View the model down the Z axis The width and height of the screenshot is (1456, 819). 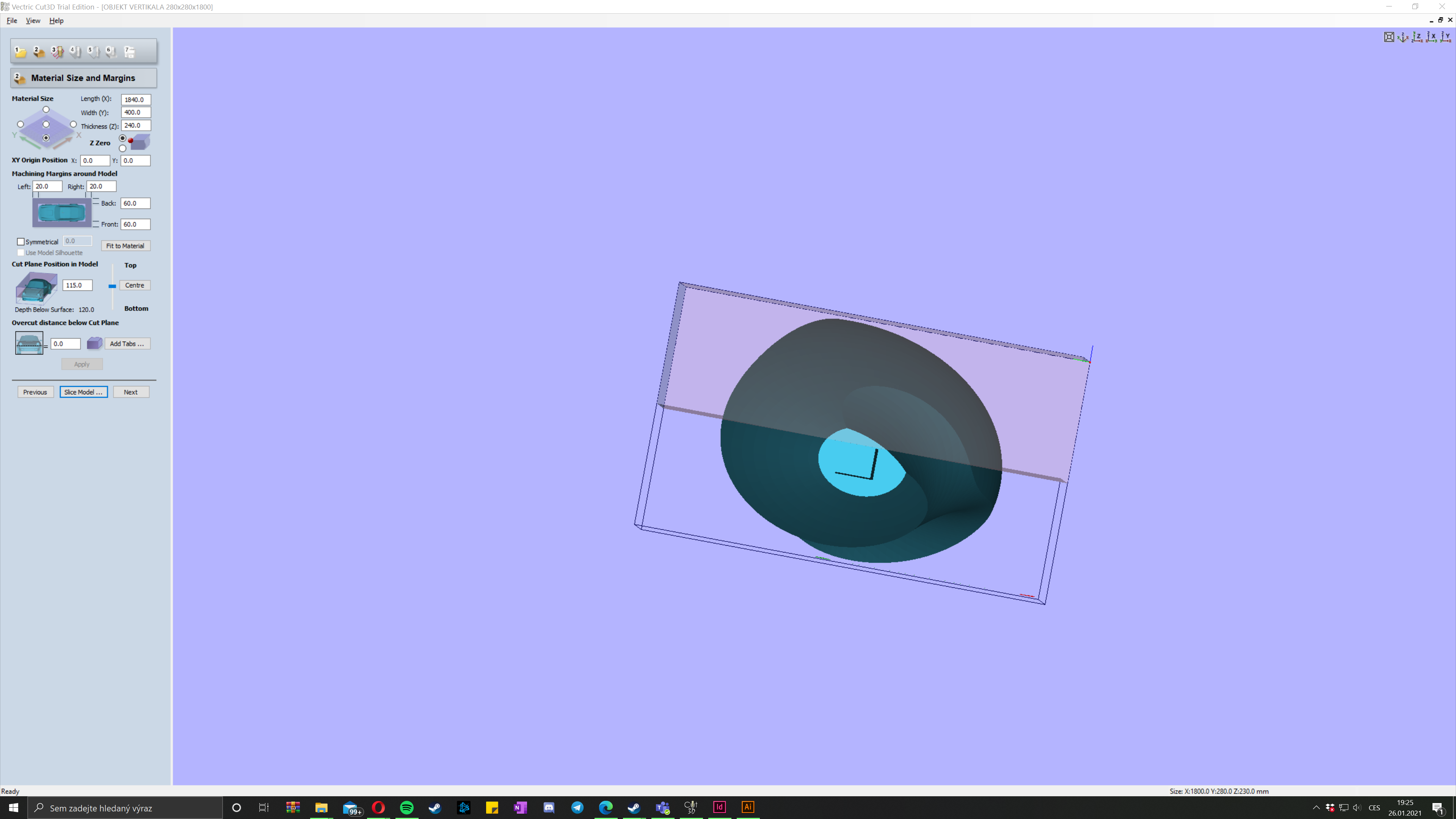coord(1417,37)
